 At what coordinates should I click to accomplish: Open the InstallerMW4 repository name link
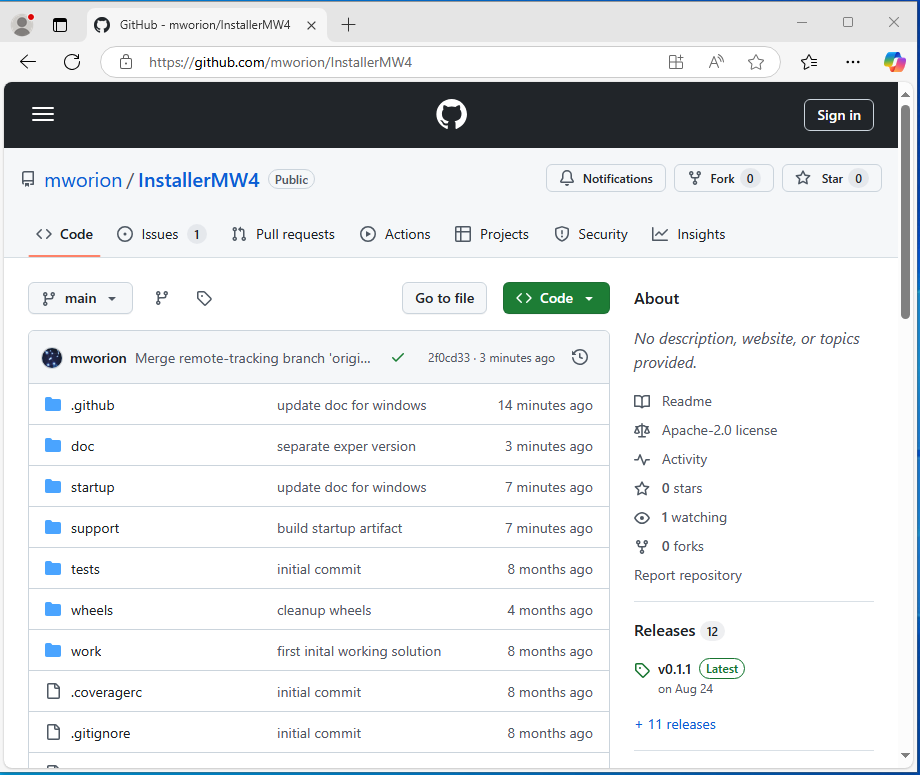click(198, 180)
